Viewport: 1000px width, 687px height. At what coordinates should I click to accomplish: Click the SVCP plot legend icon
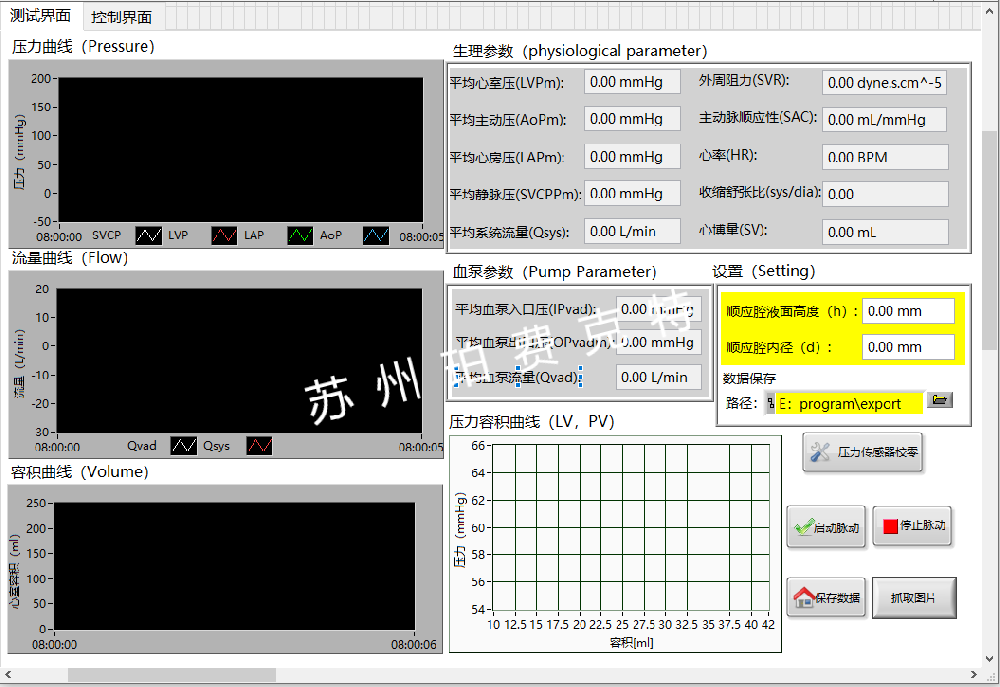coord(148,236)
